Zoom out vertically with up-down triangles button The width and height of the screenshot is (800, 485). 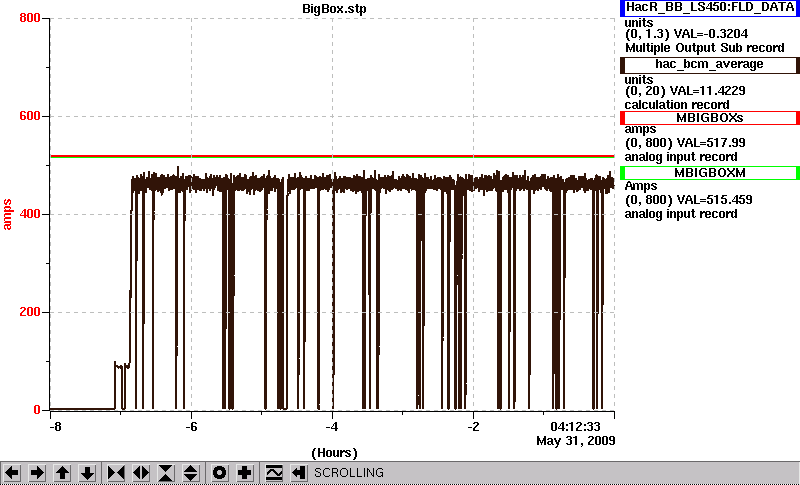click(191, 473)
